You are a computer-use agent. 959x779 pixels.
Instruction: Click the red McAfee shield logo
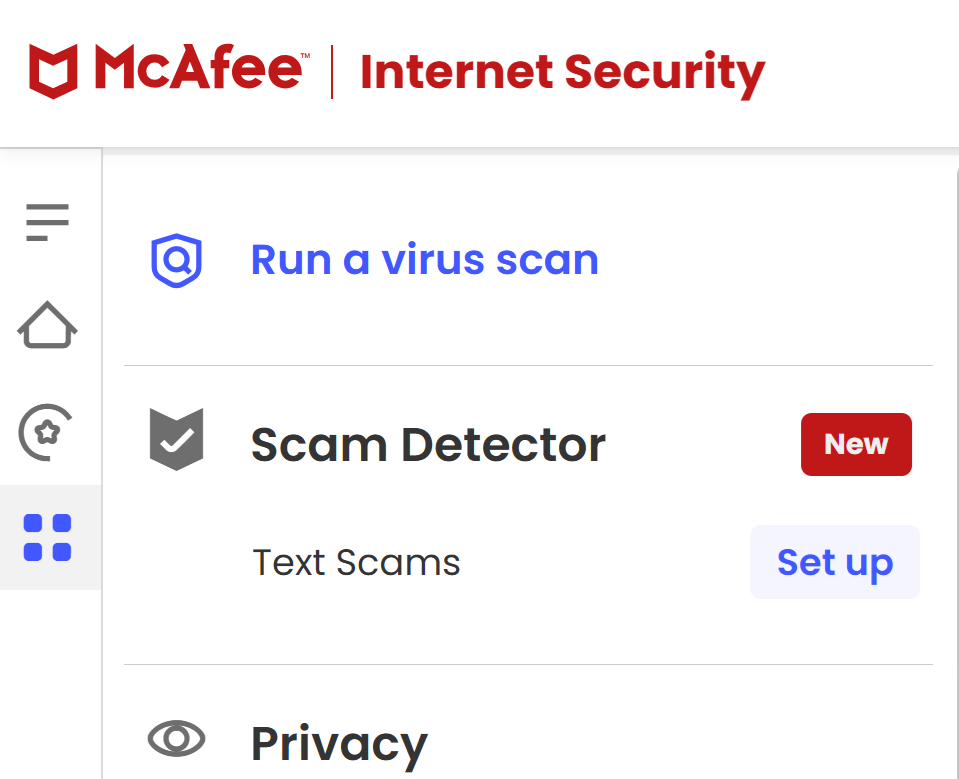tap(54, 71)
